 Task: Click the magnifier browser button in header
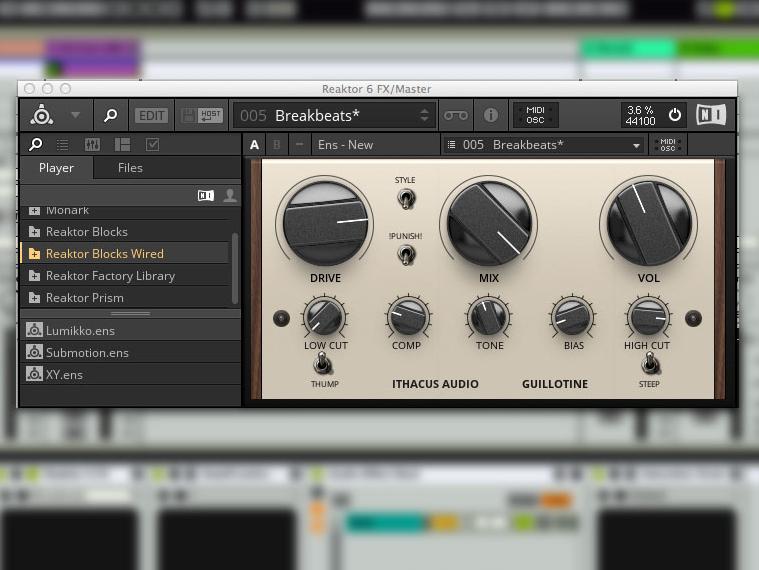pyautogui.click(x=111, y=115)
